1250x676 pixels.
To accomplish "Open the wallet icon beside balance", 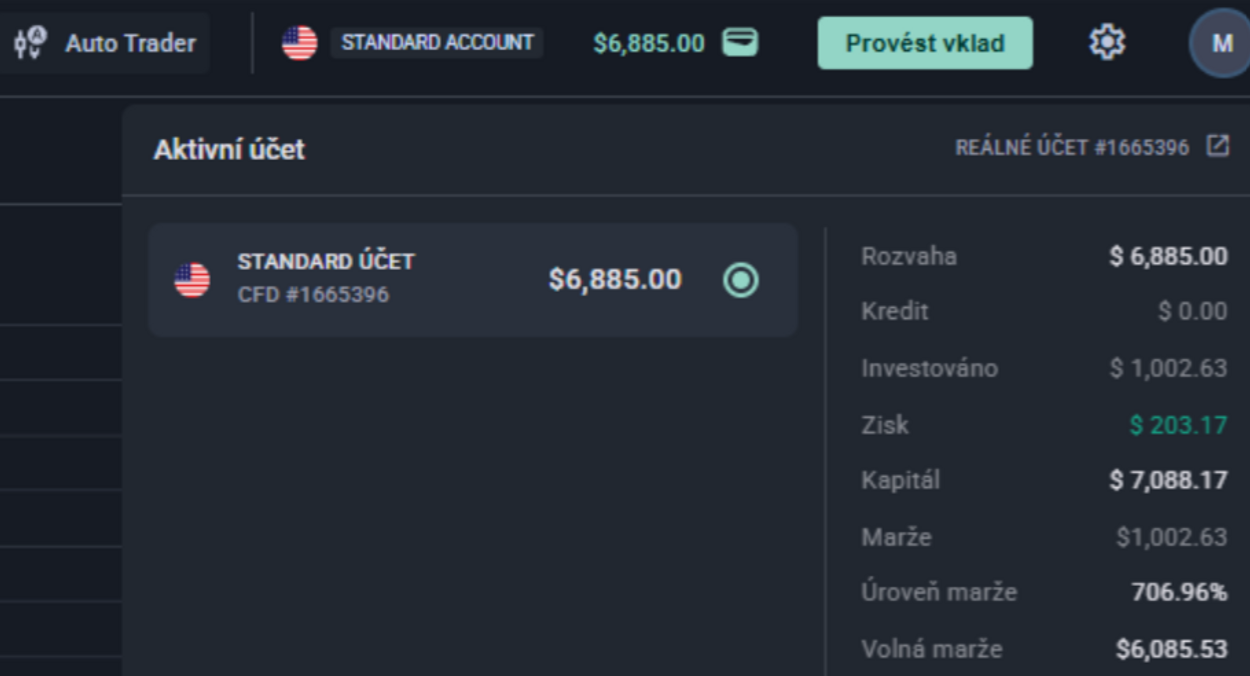I will (740, 43).
